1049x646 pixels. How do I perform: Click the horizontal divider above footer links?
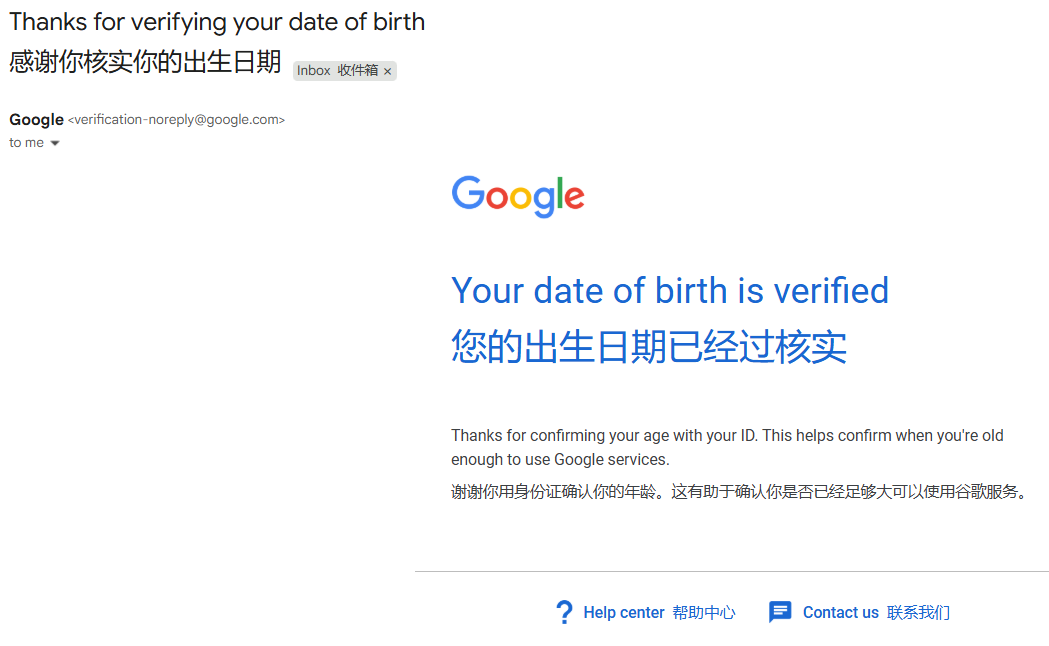click(731, 571)
